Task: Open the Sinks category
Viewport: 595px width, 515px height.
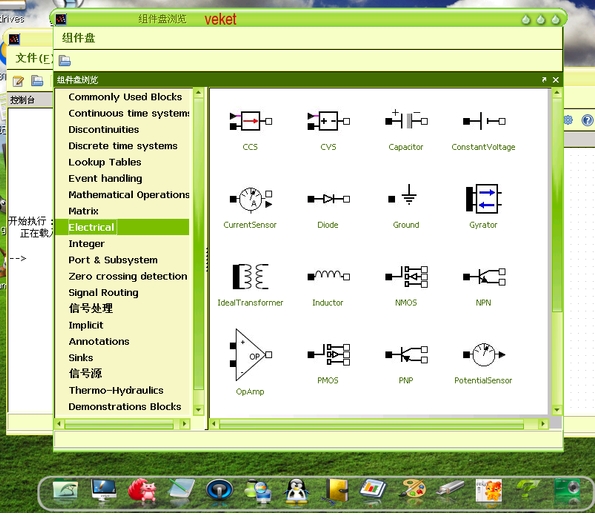Action: pyautogui.click(x=81, y=358)
